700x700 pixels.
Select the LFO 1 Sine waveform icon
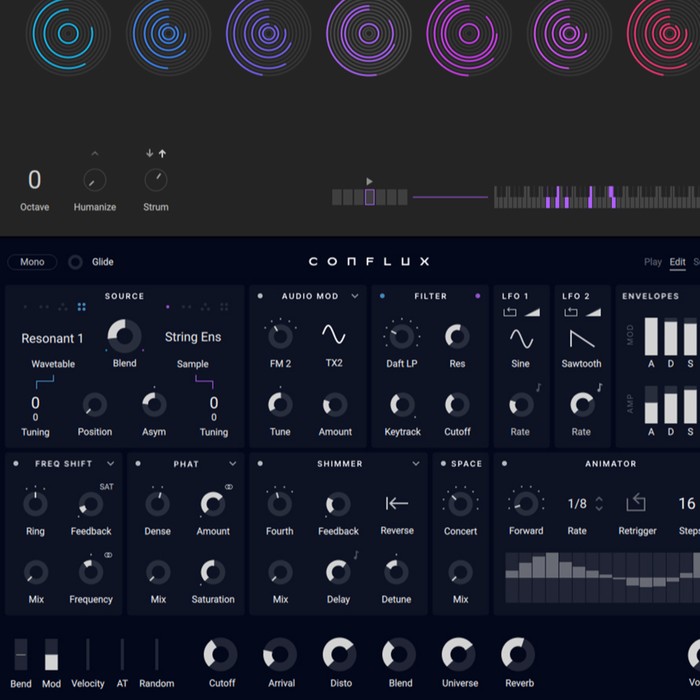click(521, 338)
